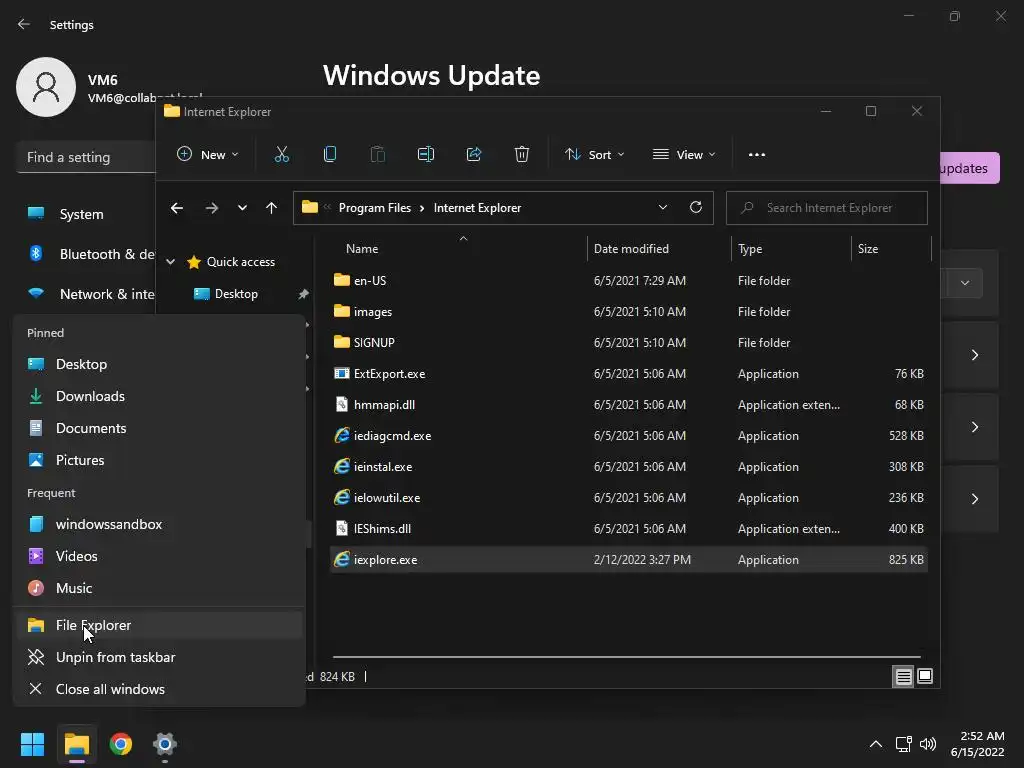The image size is (1024, 768).
Task: Select the iediagcmd.exe file
Action: 628,436
